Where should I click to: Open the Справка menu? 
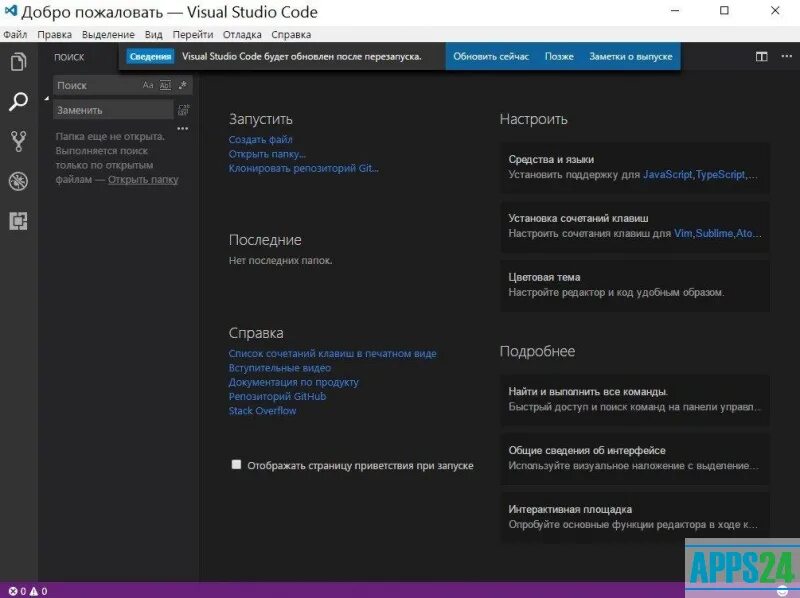(291, 35)
